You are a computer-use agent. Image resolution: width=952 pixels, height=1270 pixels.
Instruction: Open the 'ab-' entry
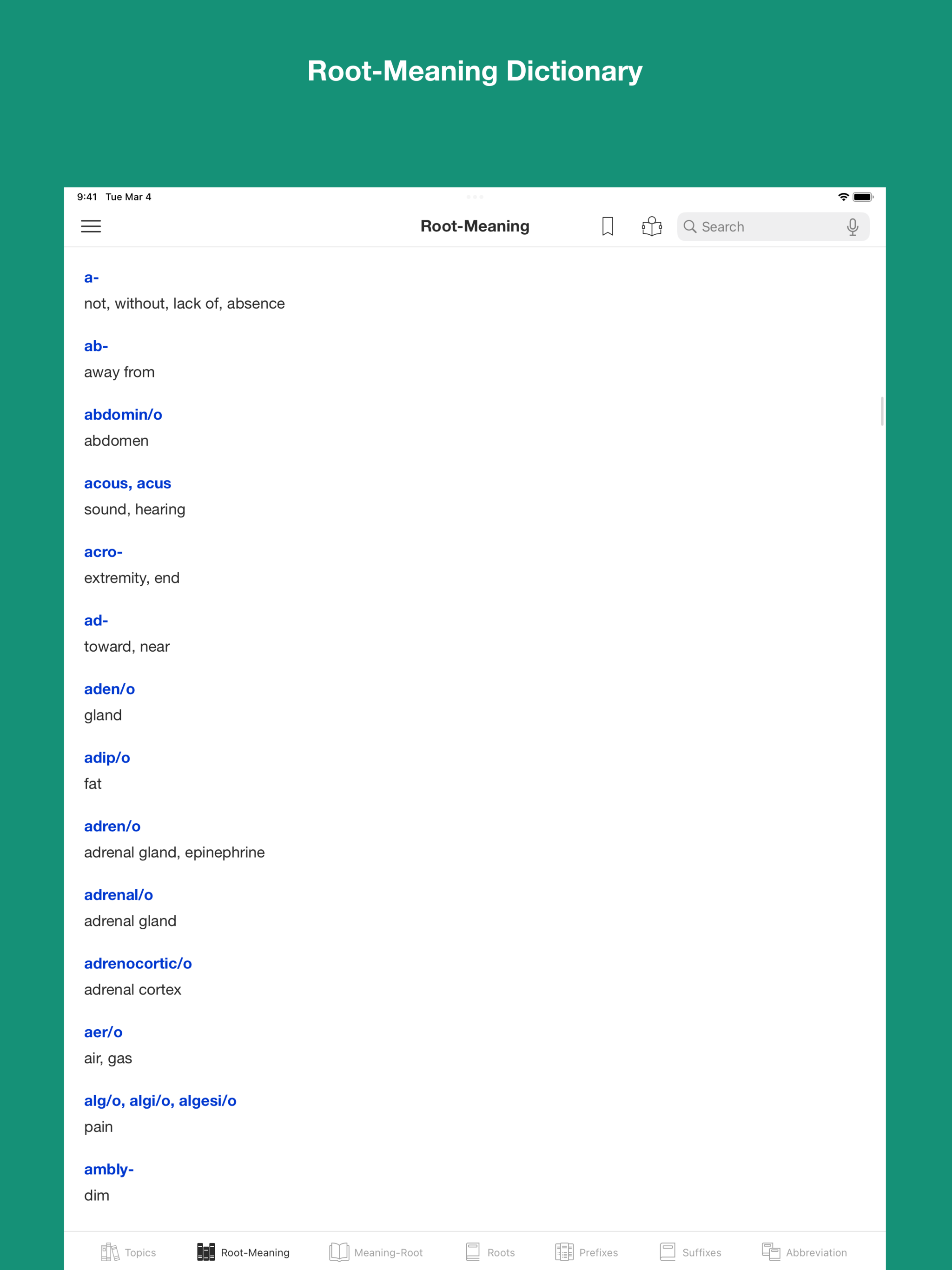click(96, 346)
